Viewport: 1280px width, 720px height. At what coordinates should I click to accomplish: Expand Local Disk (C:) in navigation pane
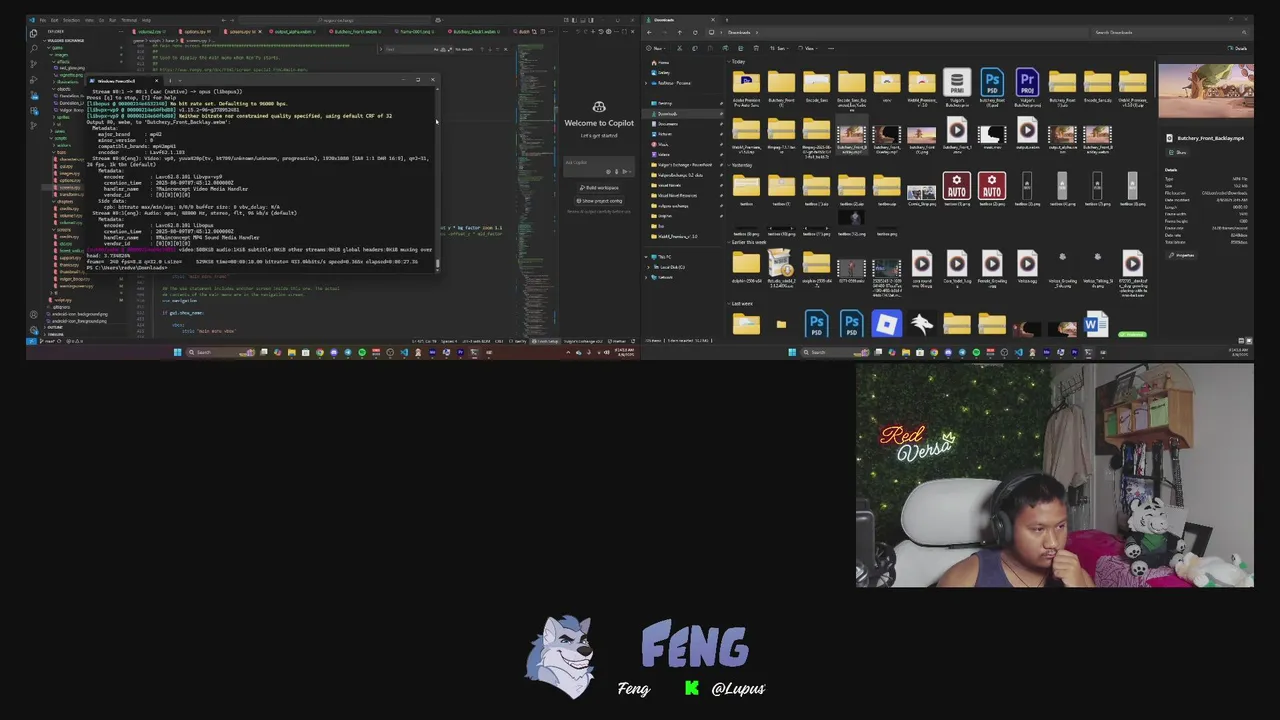tap(648, 267)
